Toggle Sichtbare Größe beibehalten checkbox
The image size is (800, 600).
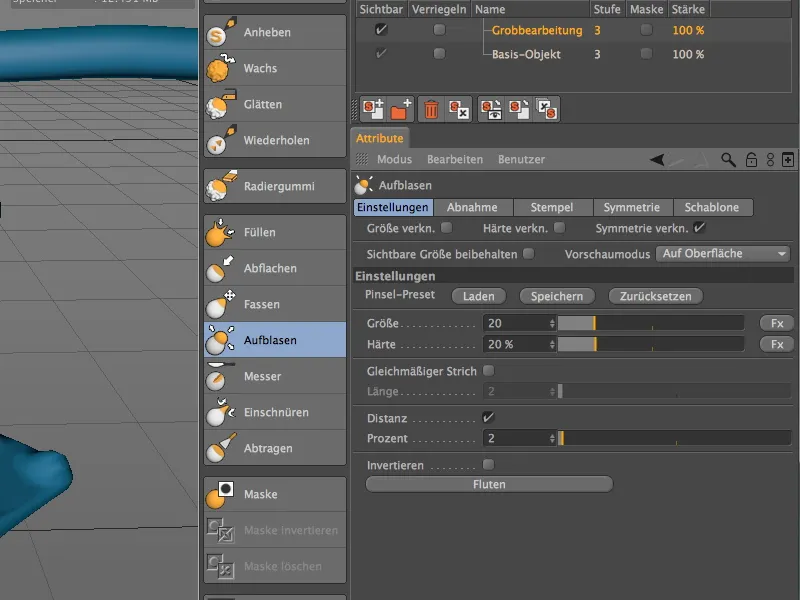(x=529, y=253)
